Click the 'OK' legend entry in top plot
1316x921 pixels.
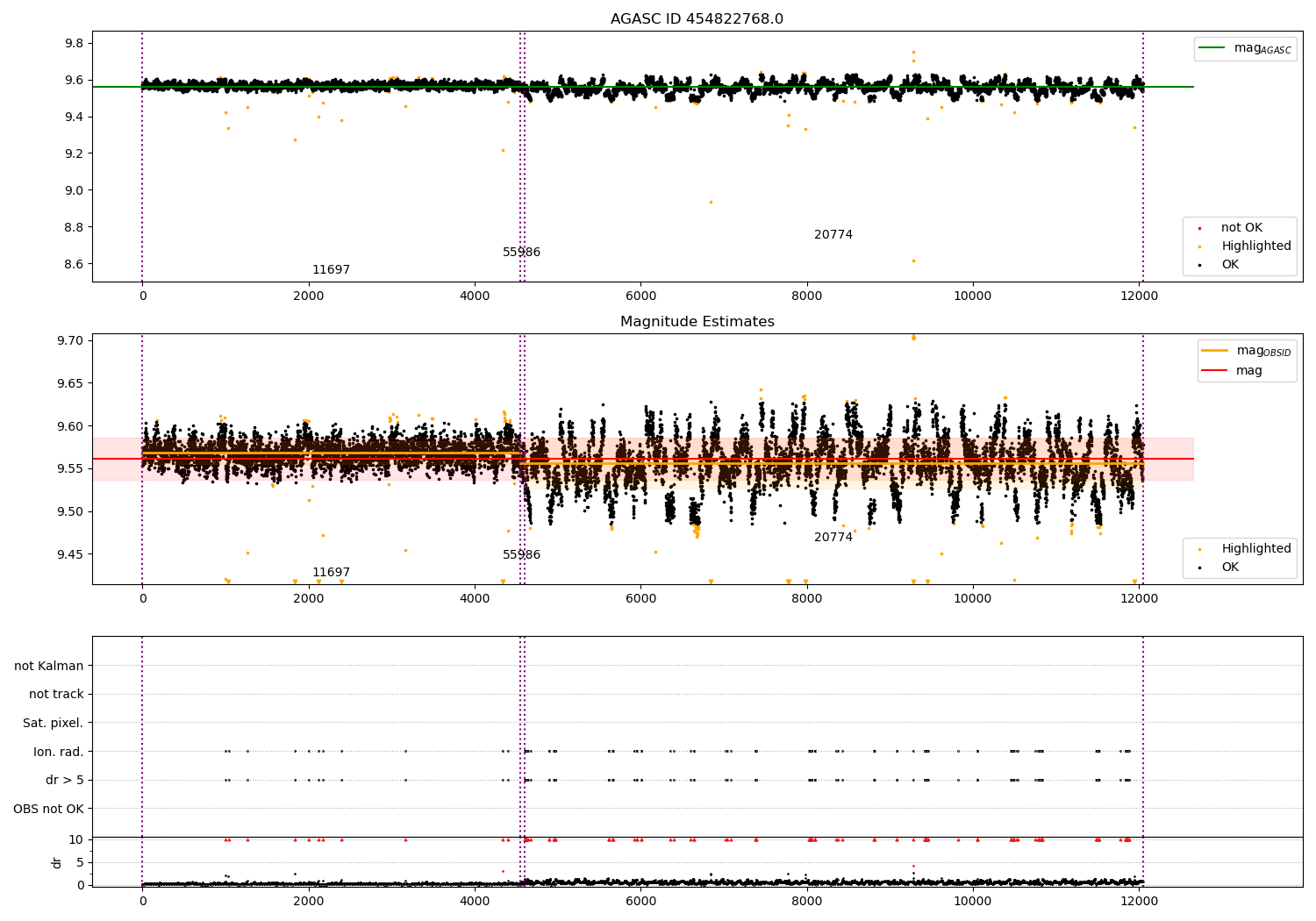(1230, 265)
